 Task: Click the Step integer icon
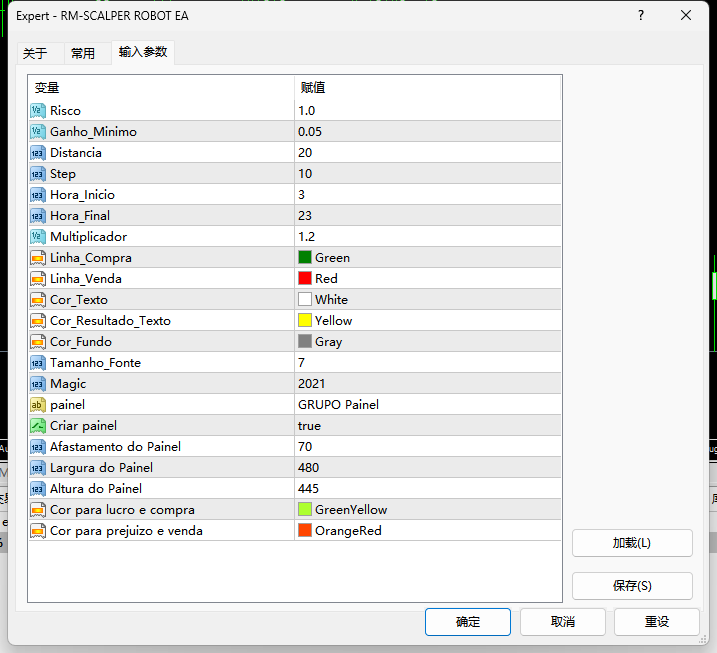[38, 174]
